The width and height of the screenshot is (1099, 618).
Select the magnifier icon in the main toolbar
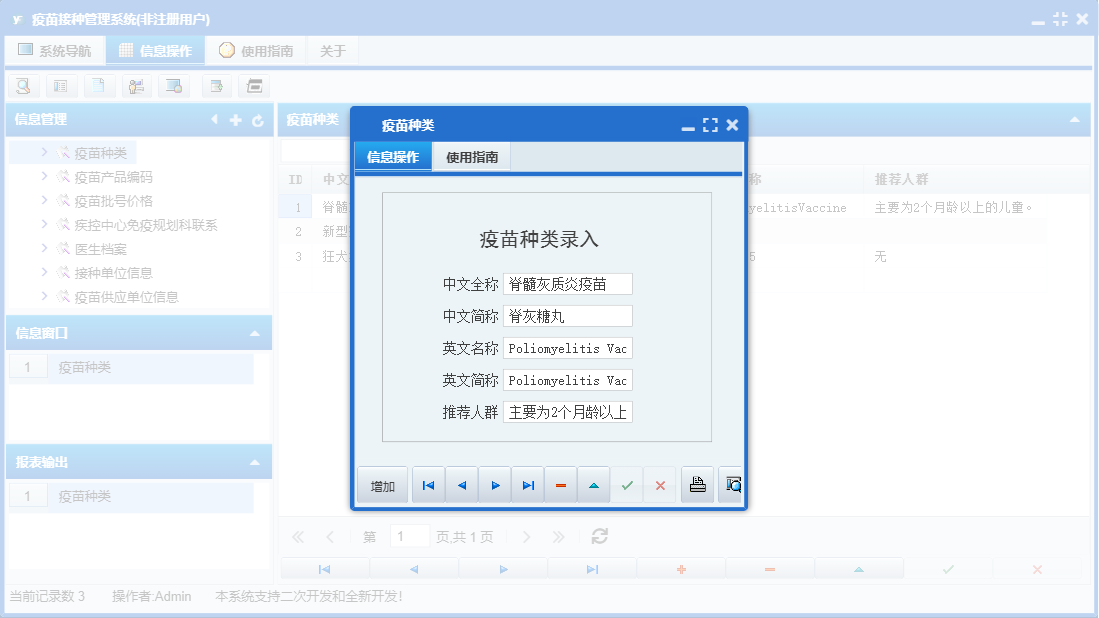click(x=22, y=86)
